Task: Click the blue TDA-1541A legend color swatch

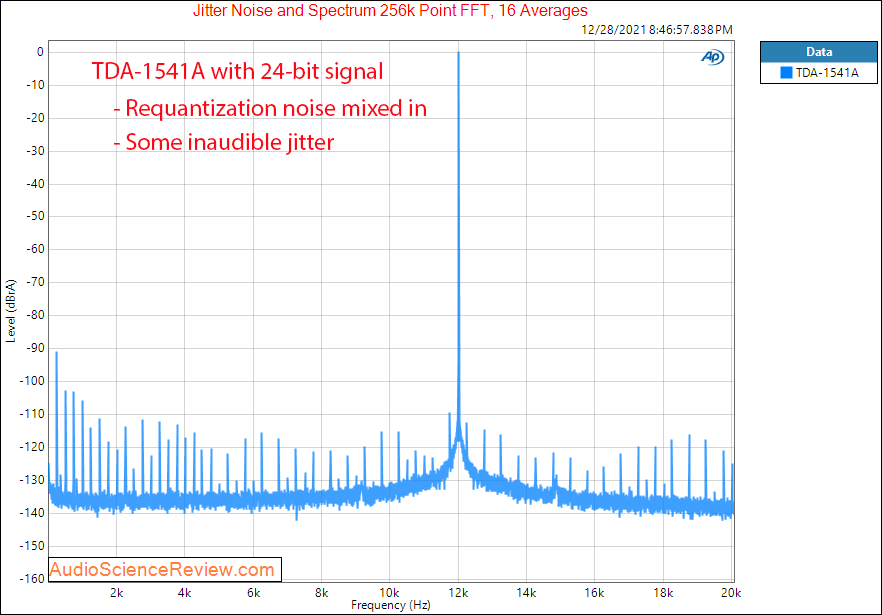Action: [786, 73]
